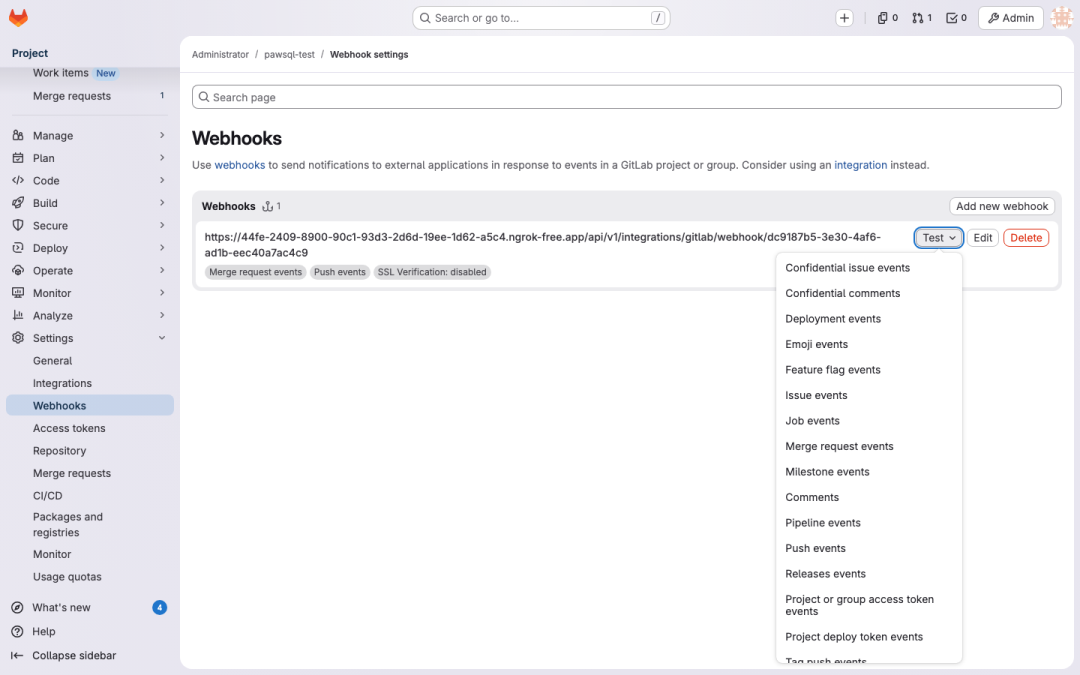Screen dimensions: 1080x675
Task: Click the Code brackets icon
Action: click(18, 180)
